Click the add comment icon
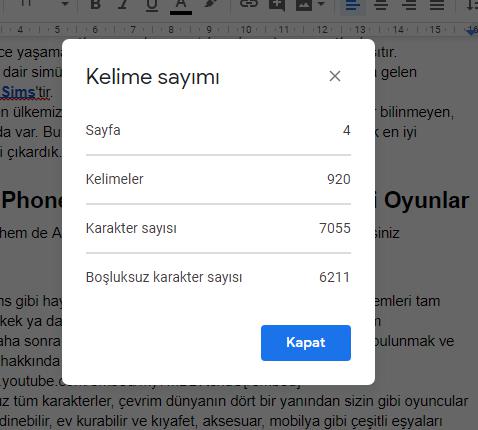Image resolution: width=478 pixels, height=430 pixels. [x=277, y=5]
